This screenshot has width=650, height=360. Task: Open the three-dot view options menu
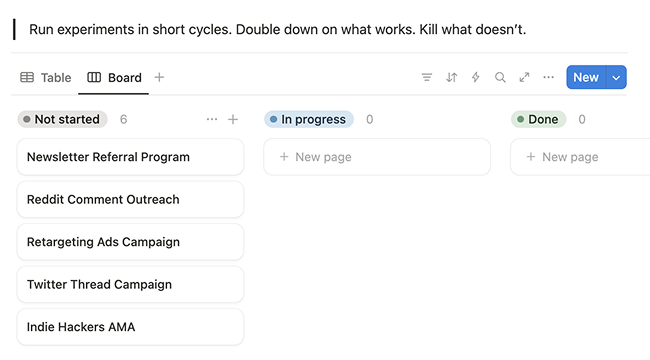(548, 77)
